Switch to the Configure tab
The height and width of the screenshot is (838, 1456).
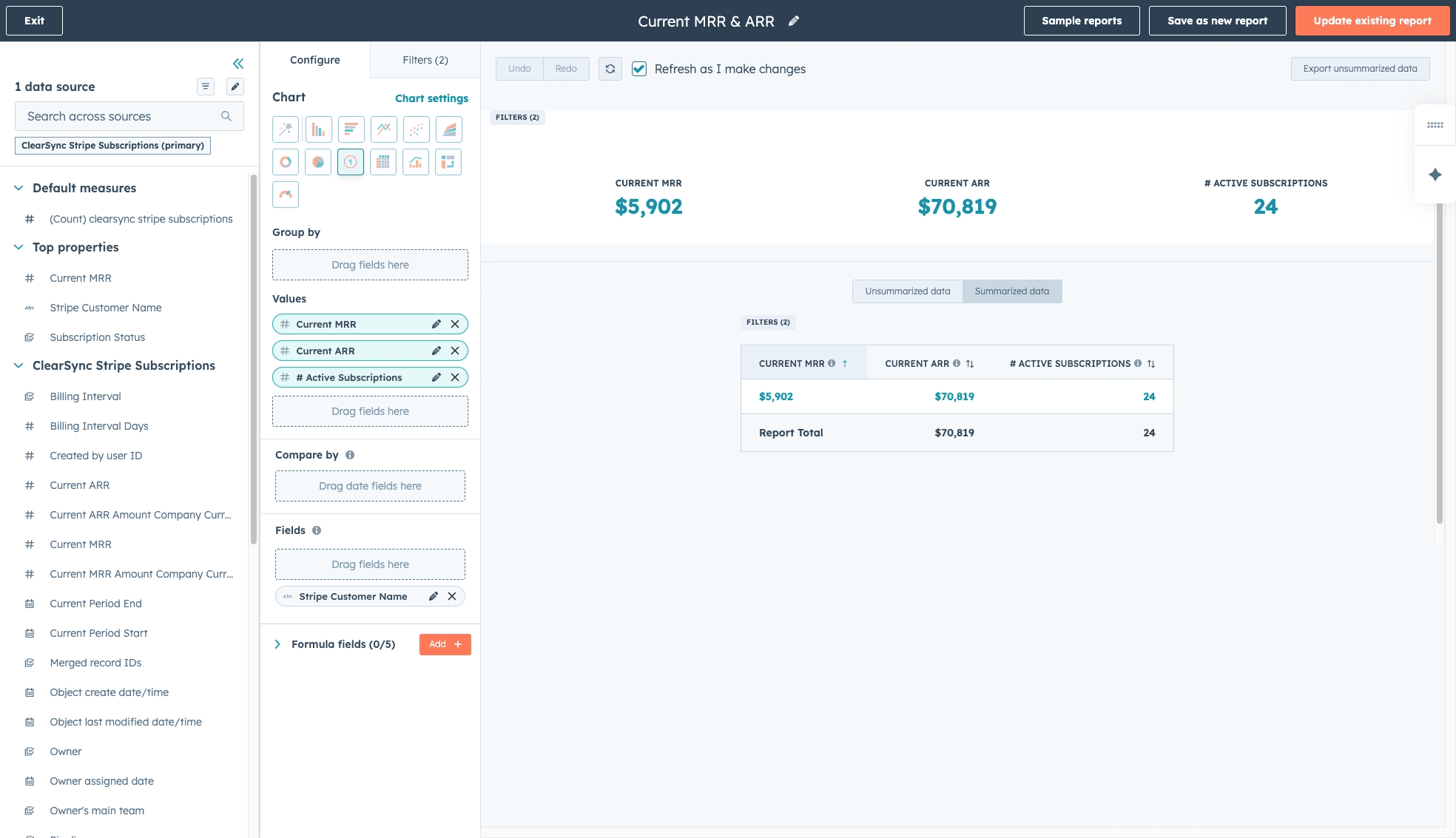(x=314, y=60)
